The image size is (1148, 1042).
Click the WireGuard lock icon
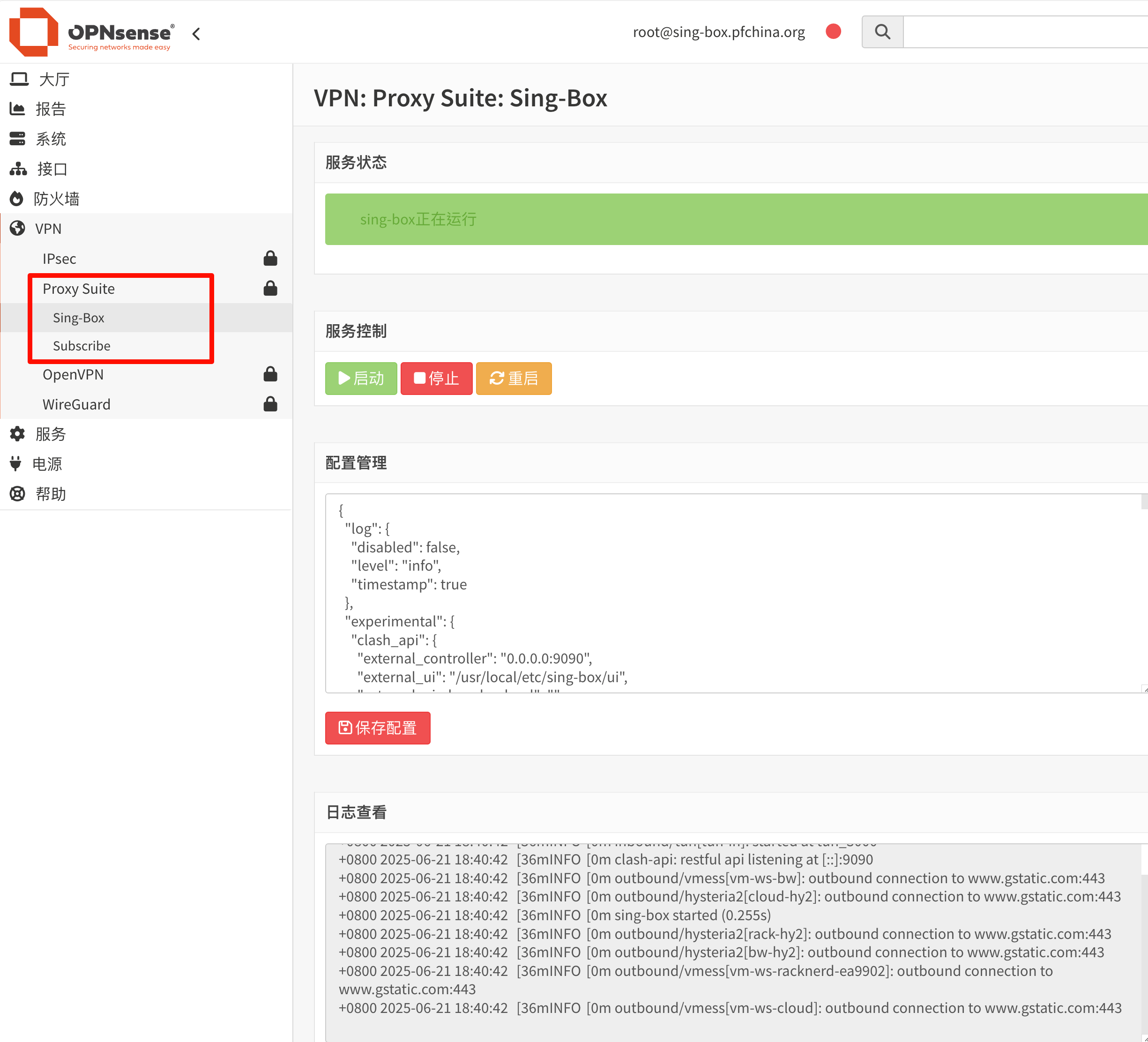tap(270, 404)
